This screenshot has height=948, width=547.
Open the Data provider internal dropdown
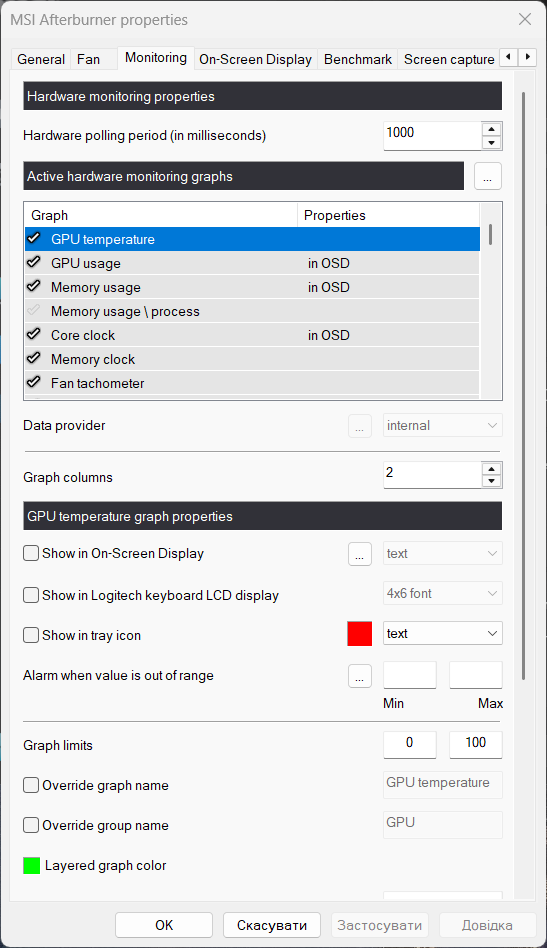(x=442, y=426)
